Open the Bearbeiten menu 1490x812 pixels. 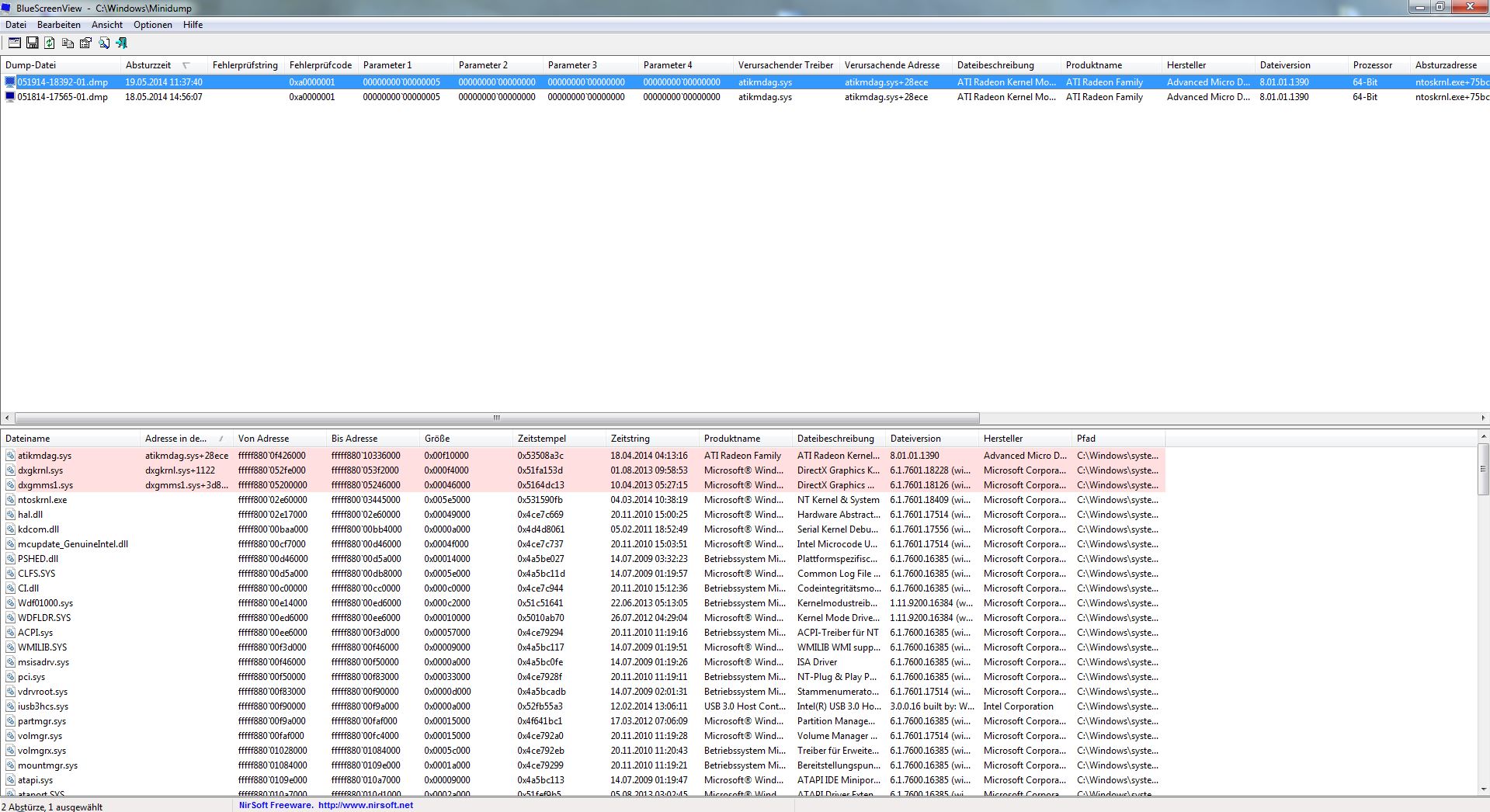tap(59, 25)
